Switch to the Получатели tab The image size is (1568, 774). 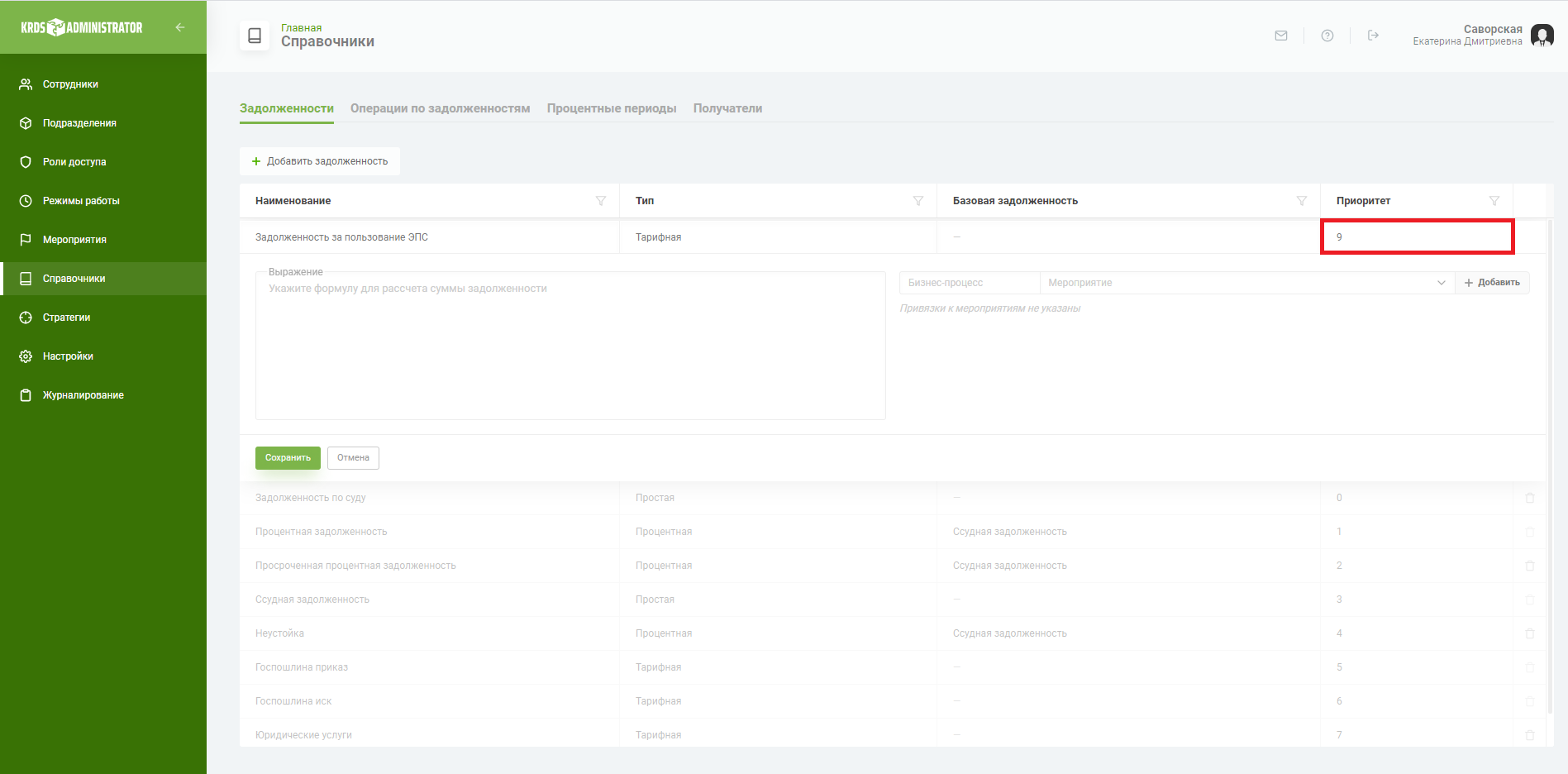[x=727, y=108]
